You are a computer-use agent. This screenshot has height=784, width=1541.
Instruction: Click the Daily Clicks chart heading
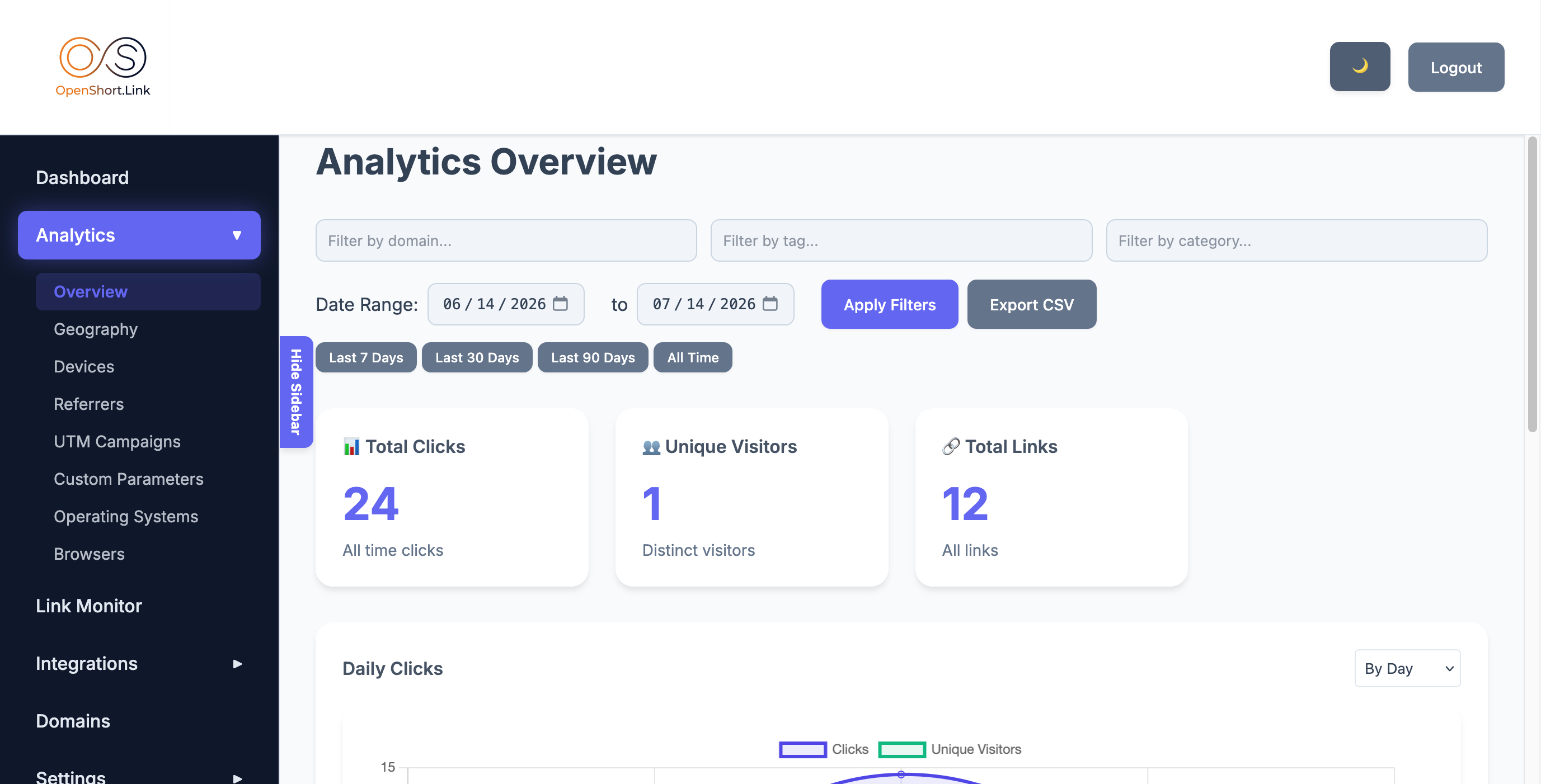[392, 668]
